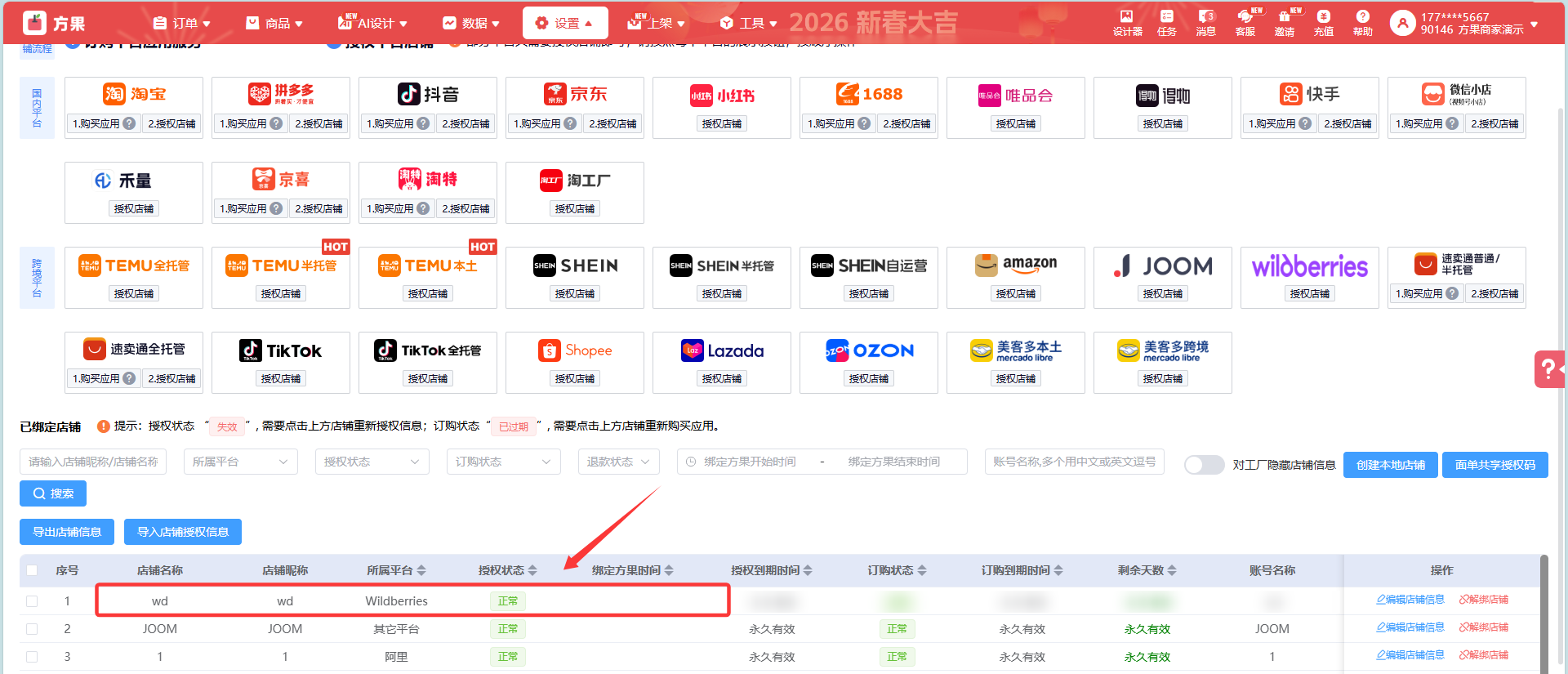Click the amazon platform logo
Image resolution: width=1568 pixels, height=674 pixels.
coord(1016,265)
